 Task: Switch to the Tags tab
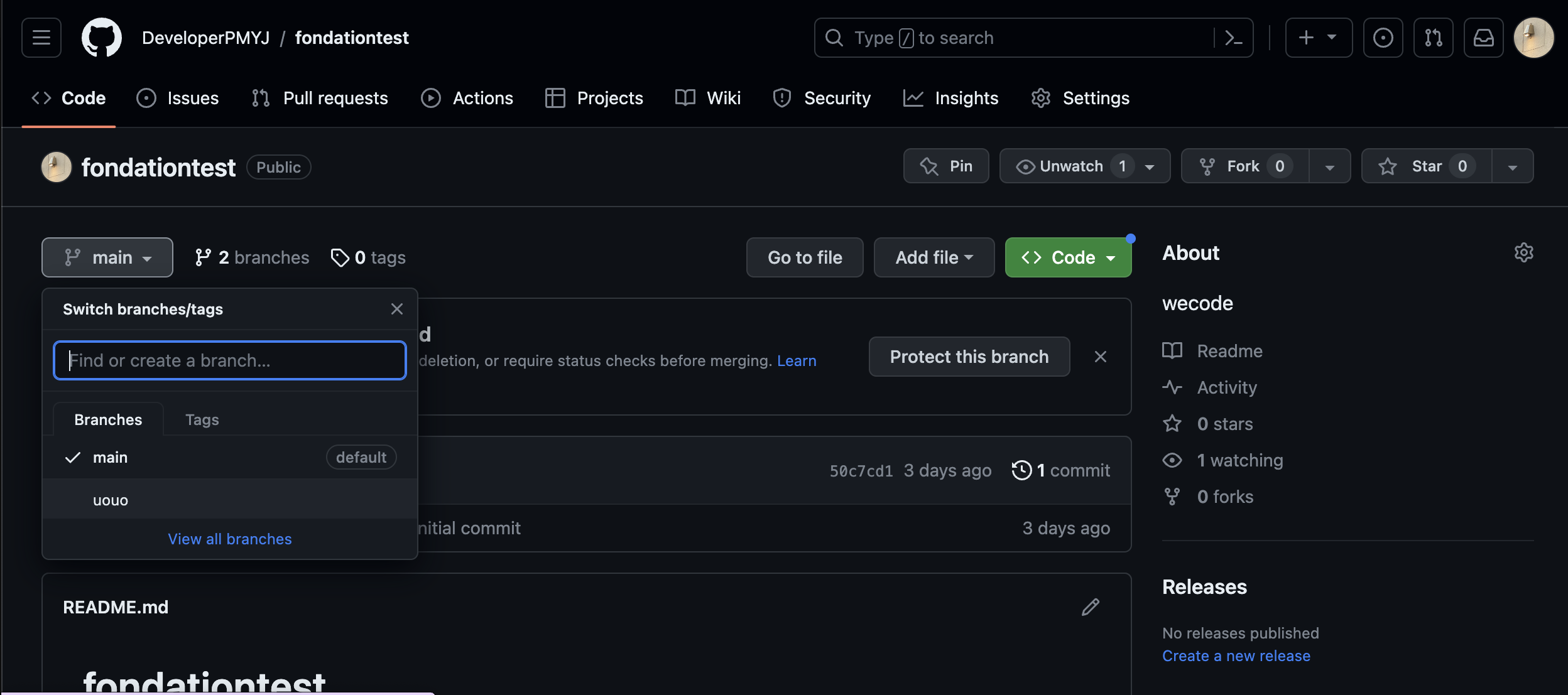202,419
